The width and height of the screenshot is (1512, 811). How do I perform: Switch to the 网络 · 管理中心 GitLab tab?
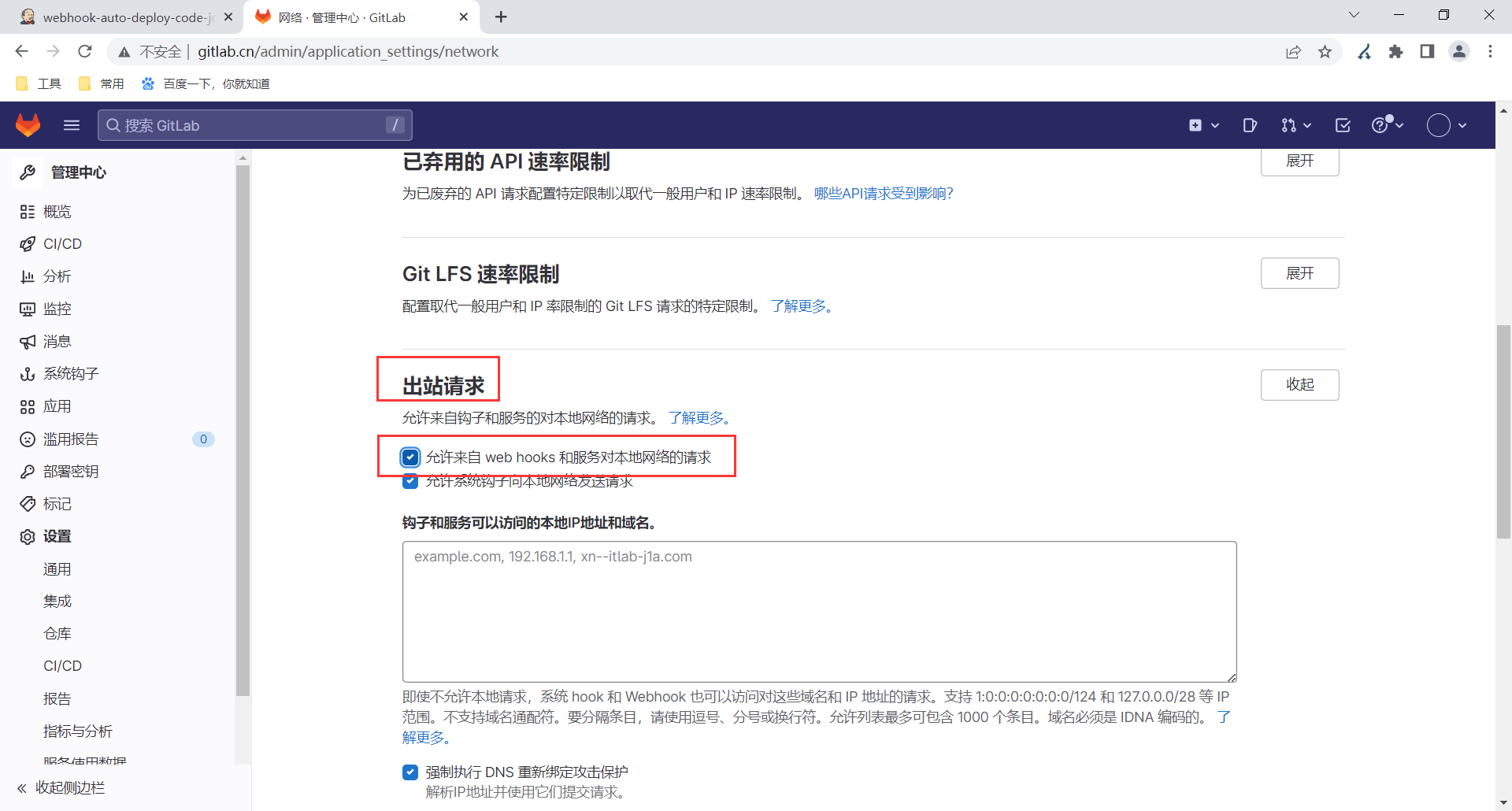tap(362, 17)
